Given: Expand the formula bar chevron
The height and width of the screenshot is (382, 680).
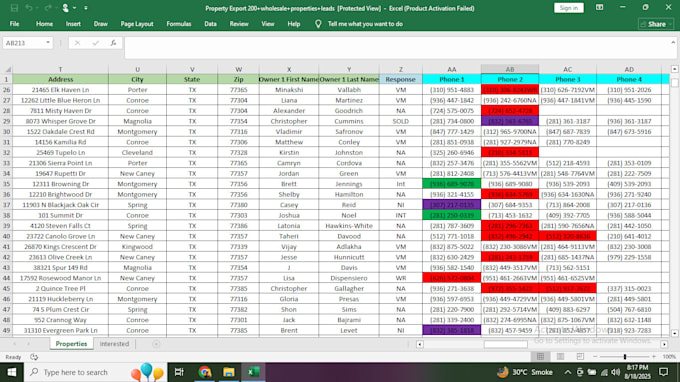Looking at the screenshot, I should [x=673, y=42].
